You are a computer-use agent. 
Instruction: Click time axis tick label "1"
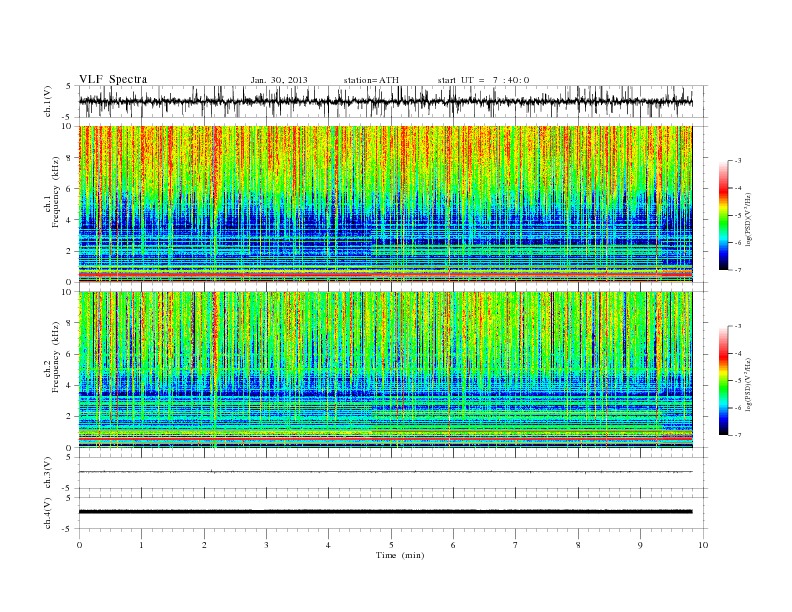[x=141, y=545]
